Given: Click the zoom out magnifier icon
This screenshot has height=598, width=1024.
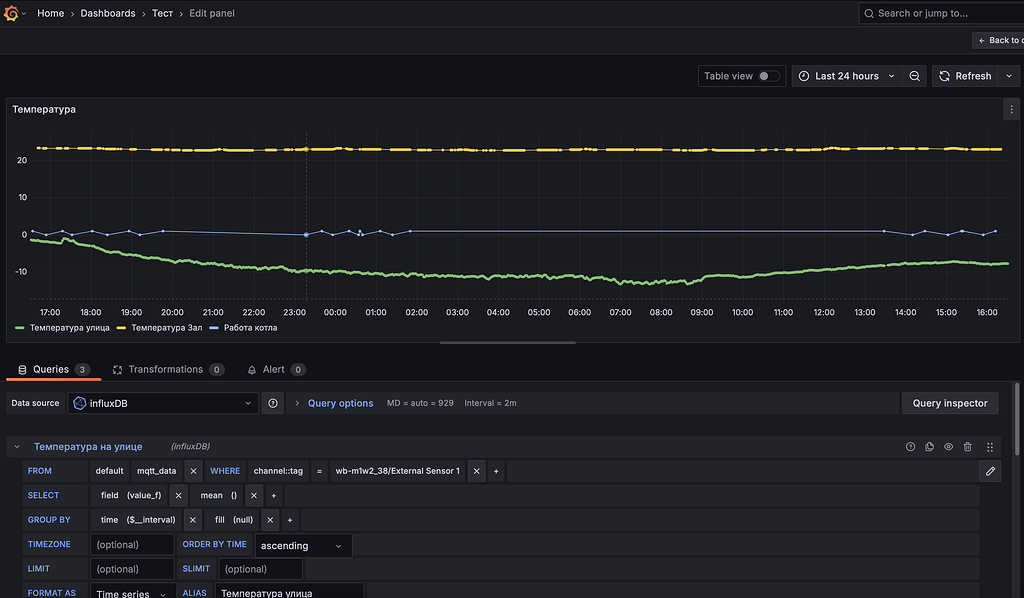Looking at the screenshot, I should click(915, 75).
